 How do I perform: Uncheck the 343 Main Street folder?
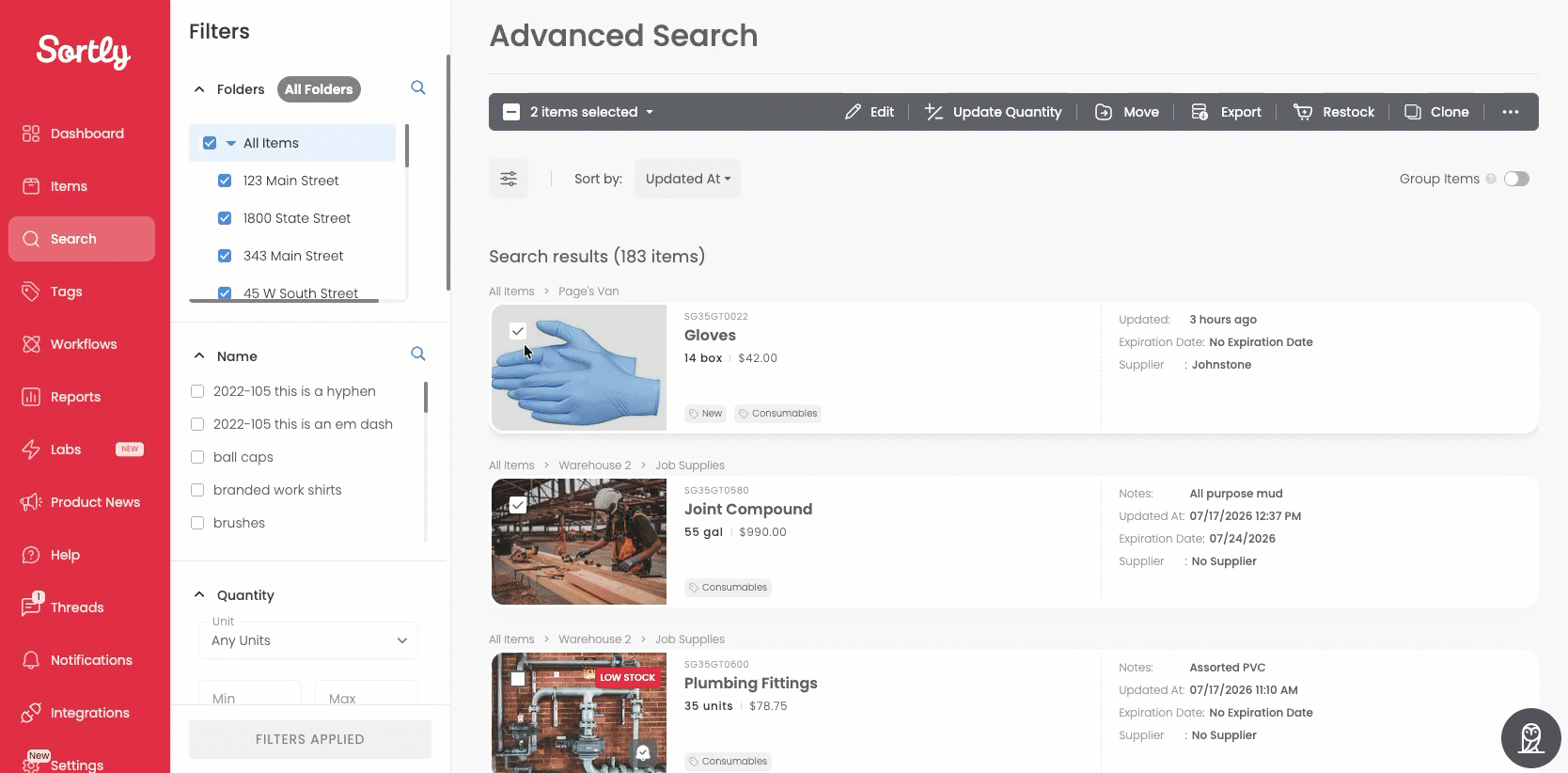[225, 256]
